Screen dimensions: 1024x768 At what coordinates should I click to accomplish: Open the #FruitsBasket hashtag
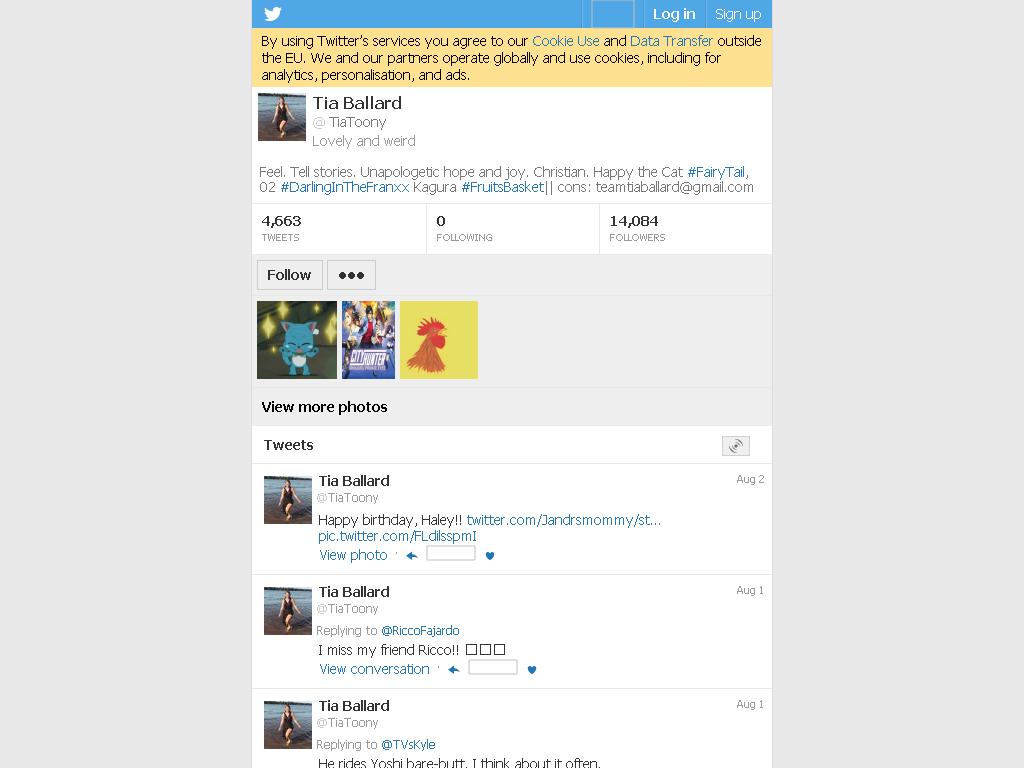(x=503, y=187)
